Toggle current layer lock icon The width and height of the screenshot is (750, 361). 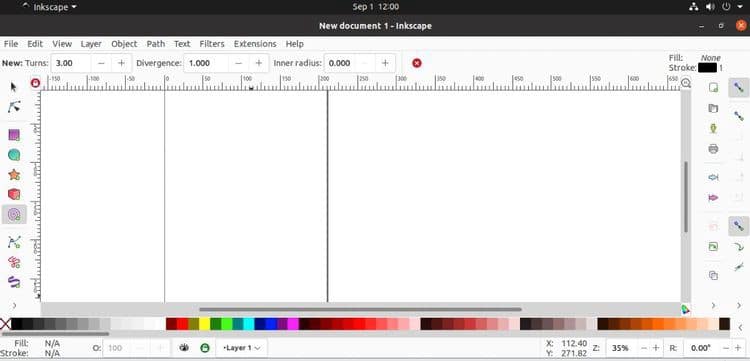pos(205,348)
